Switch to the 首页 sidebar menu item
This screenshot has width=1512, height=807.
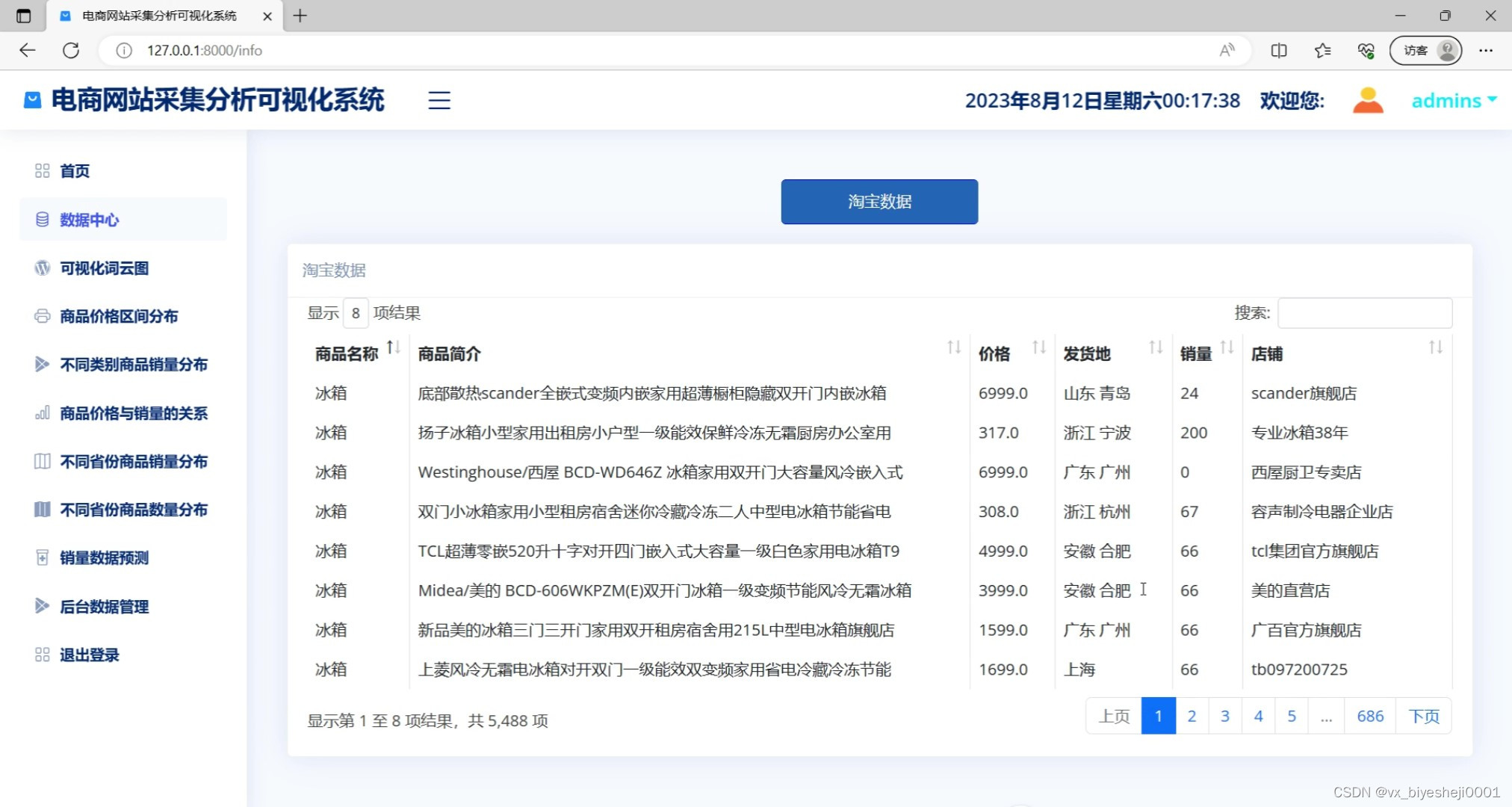[x=74, y=170]
